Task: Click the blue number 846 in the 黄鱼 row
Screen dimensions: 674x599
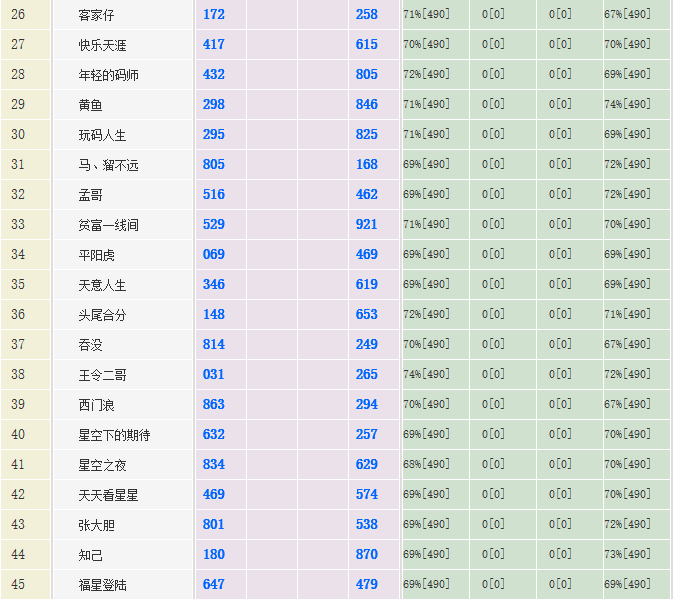Action: 366,105
